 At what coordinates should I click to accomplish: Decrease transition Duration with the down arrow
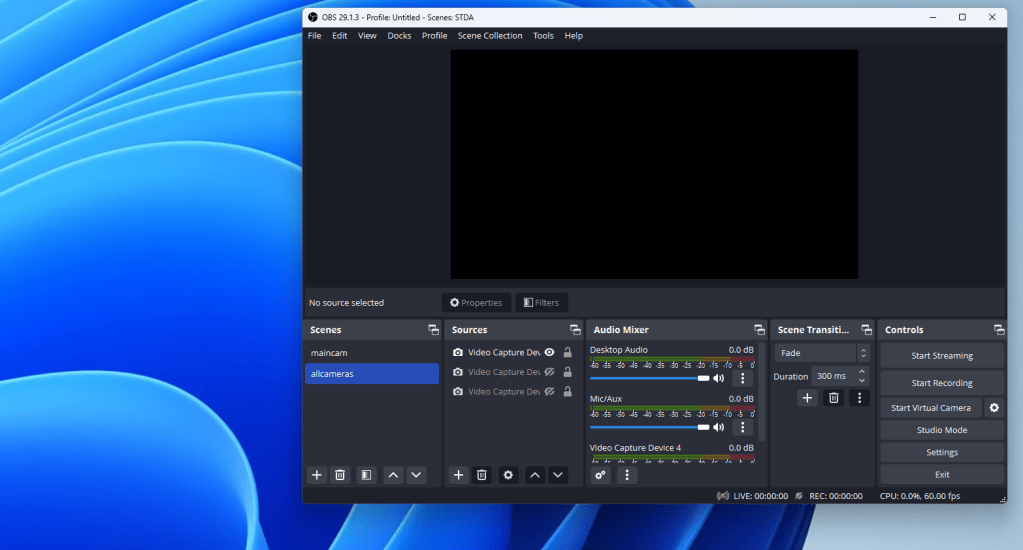point(862,380)
